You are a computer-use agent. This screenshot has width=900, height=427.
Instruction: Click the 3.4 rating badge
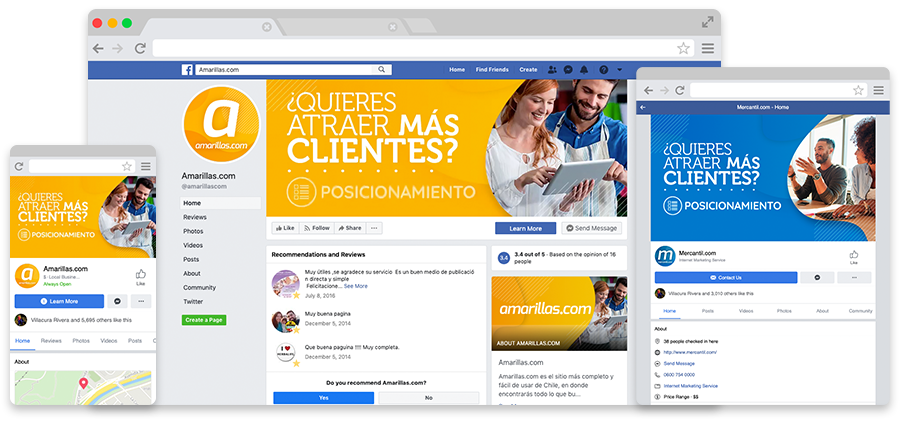click(x=503, y=258)
